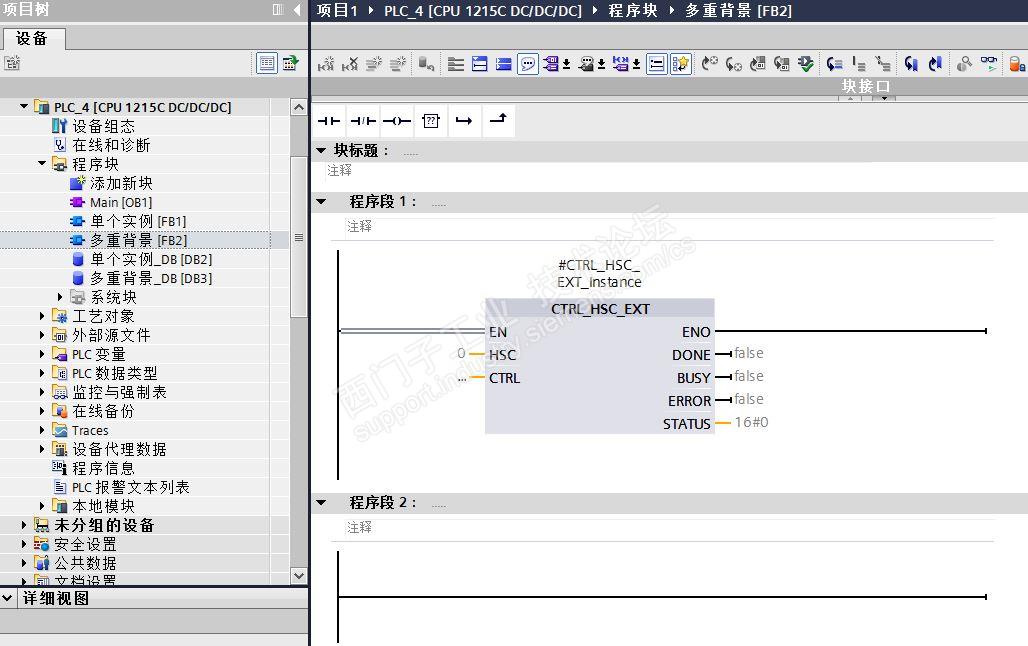Select the 设备 tab
This screenshot has width=1028, height=646.
[x=32, y=39]
